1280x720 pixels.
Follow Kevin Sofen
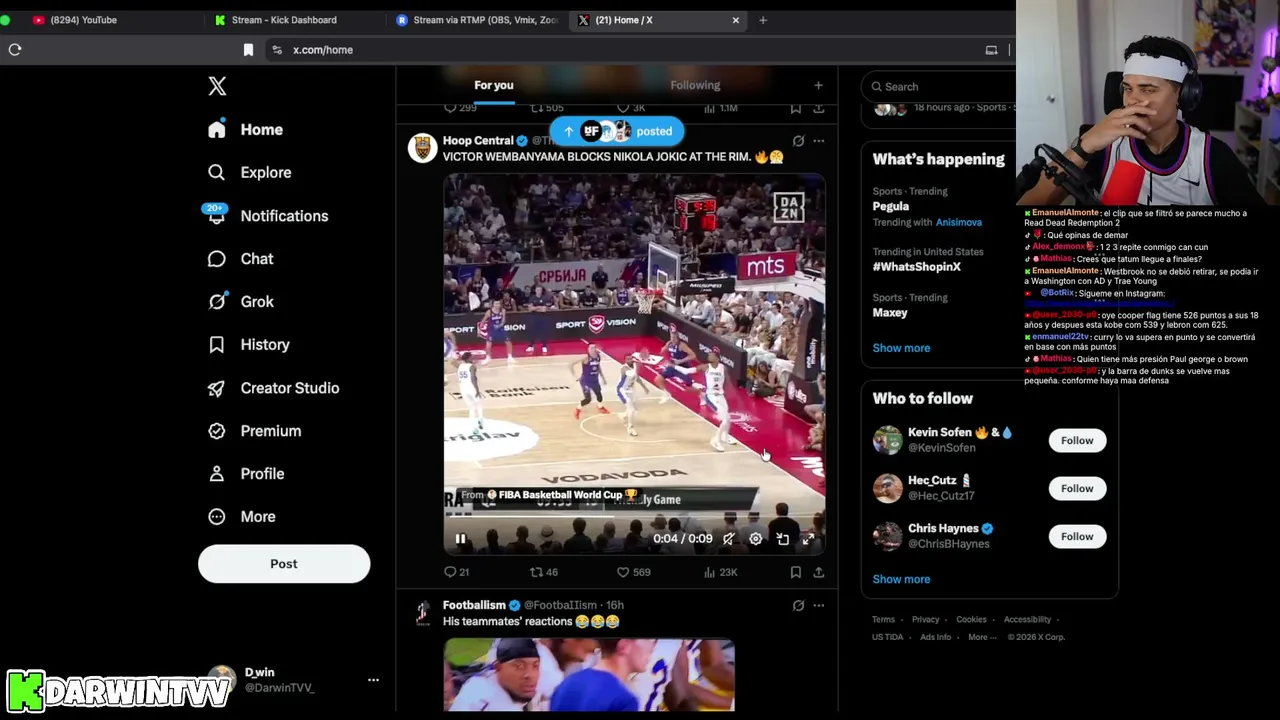click(1077, 440)
